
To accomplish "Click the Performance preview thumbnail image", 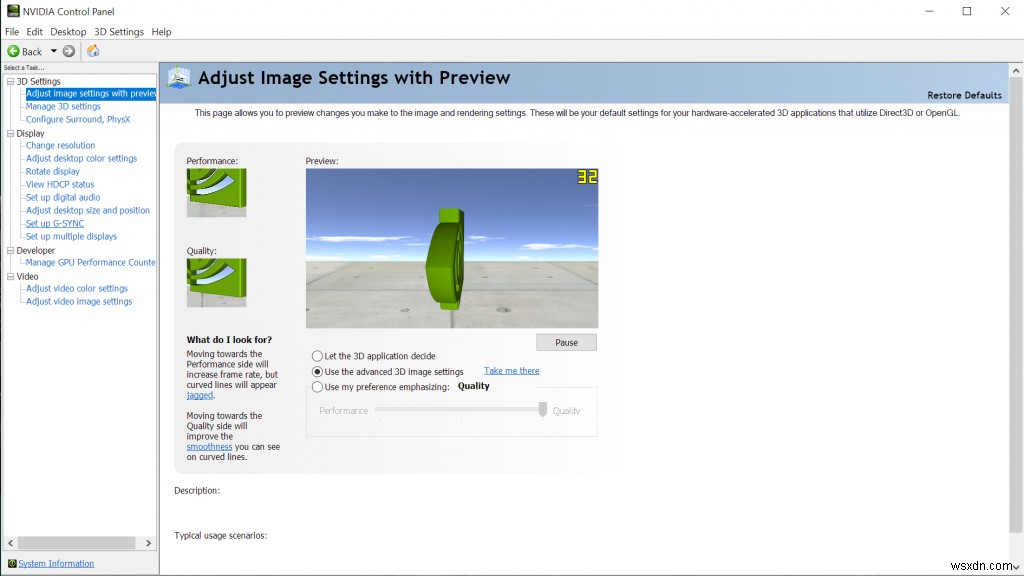I will click(x=216, y=194).
